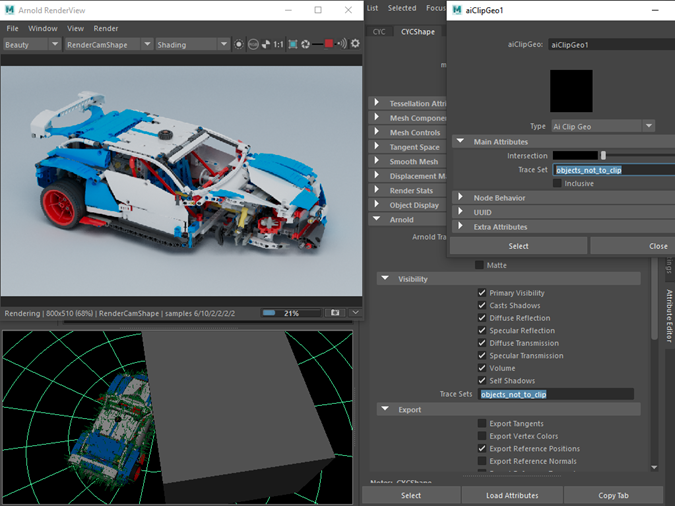Uncheck Primary Visibility checkbox
675x506 pixels.
[482, 293]
